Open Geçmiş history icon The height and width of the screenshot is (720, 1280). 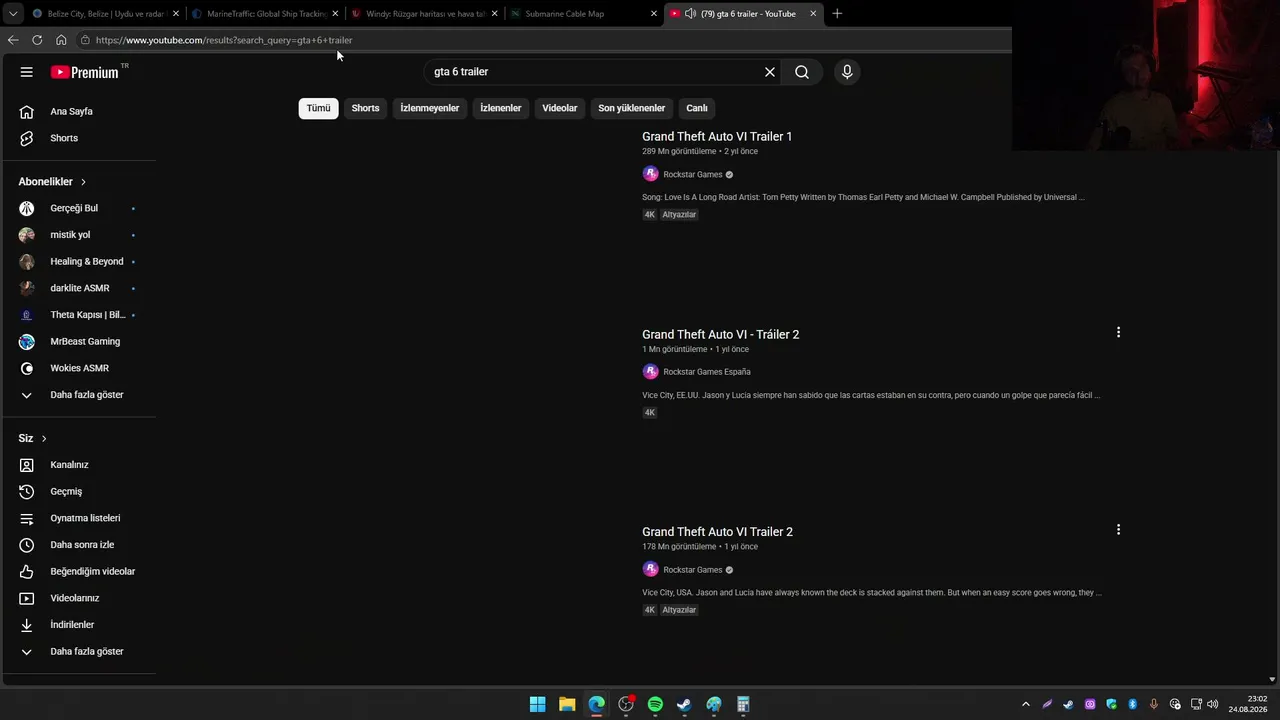pos(27,492)
